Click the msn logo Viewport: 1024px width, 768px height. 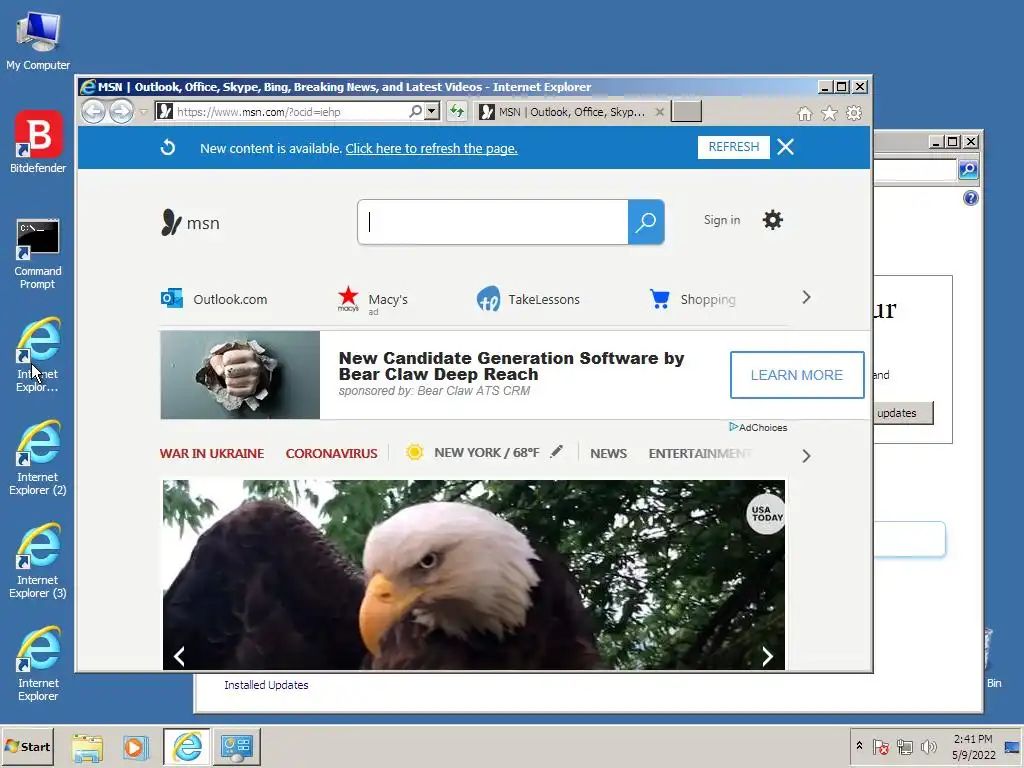click(190, 223)
